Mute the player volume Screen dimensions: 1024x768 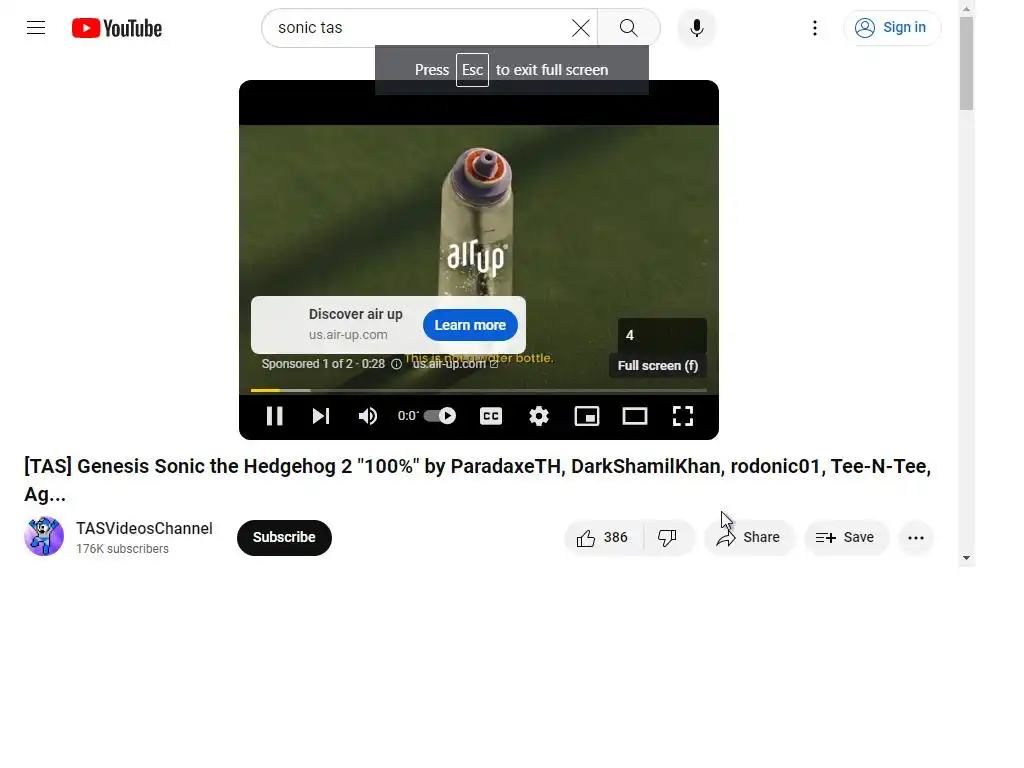[368, 416]
